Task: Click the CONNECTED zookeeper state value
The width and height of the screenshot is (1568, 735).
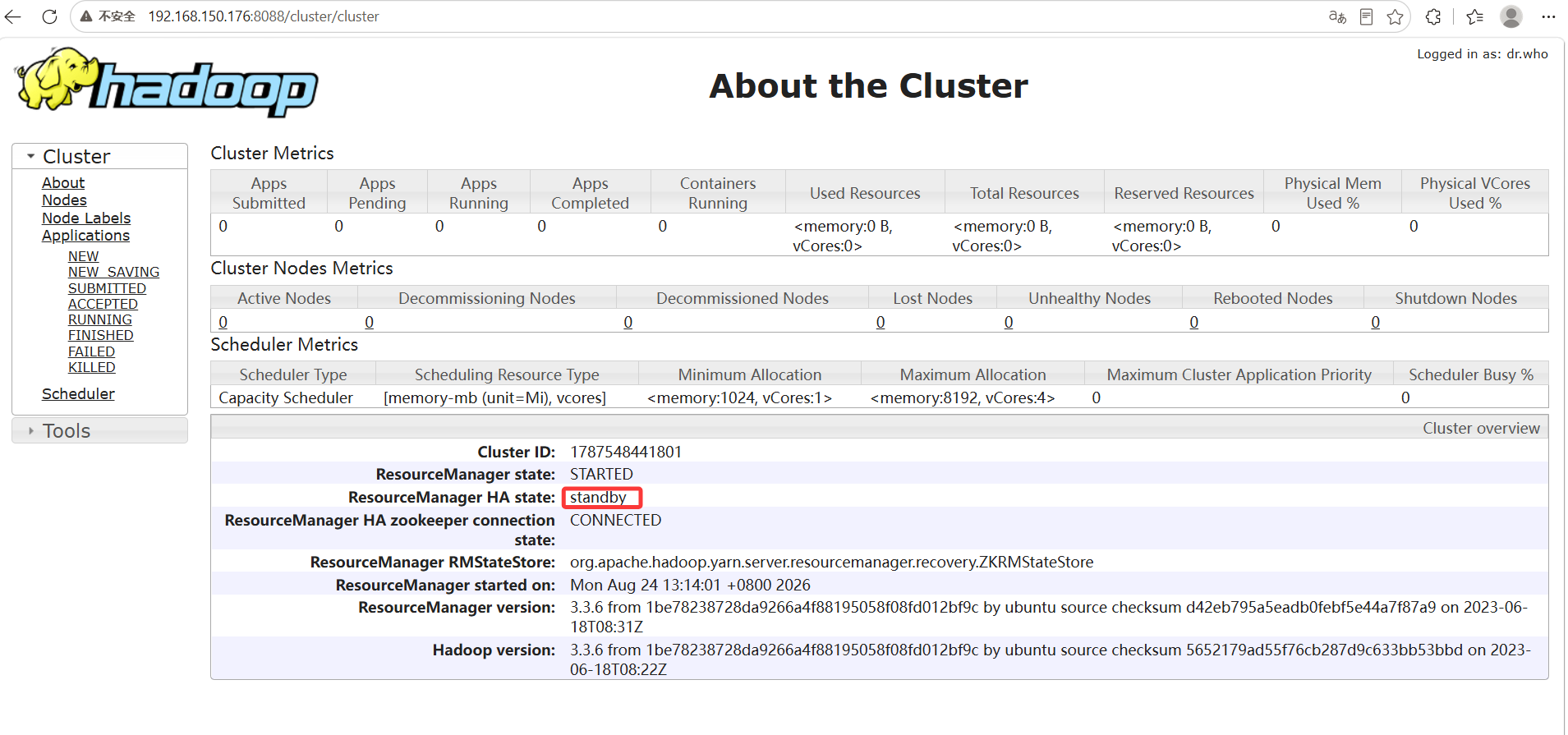Action: click(615, 520)
